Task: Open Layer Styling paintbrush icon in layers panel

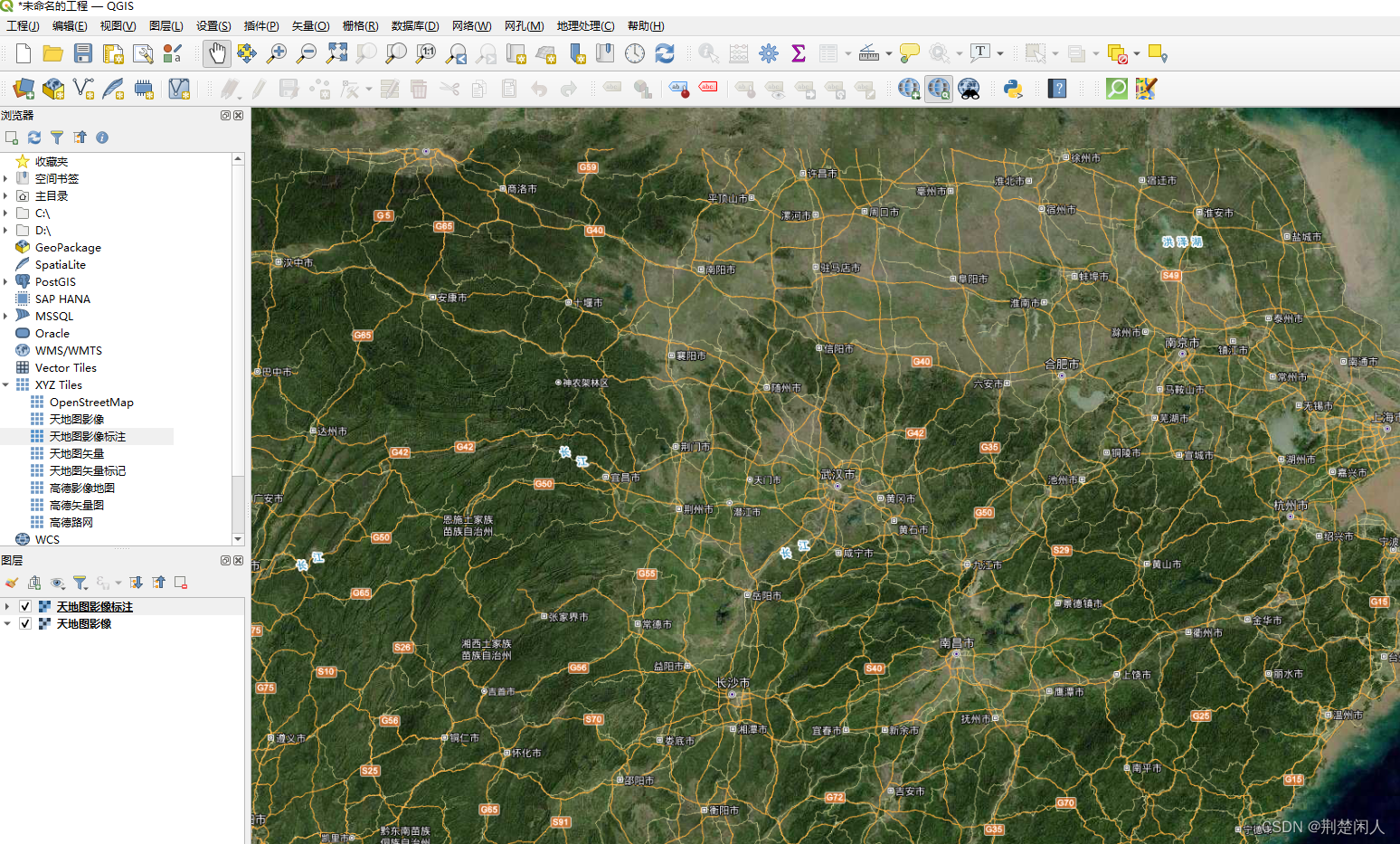Action: (12, 583)
